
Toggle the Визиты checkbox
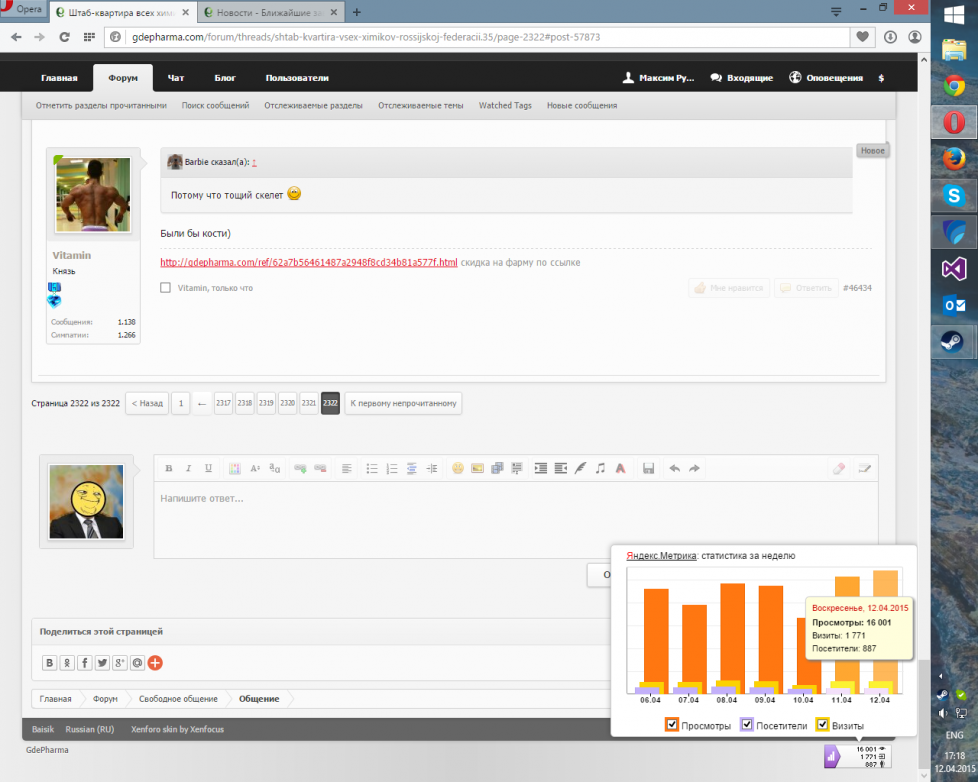coord(823,725)
